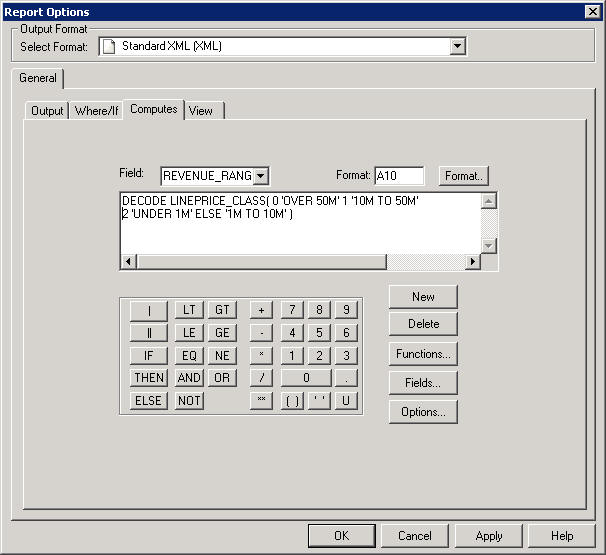
Task: Click the Format input field
Action: (398, 176)
